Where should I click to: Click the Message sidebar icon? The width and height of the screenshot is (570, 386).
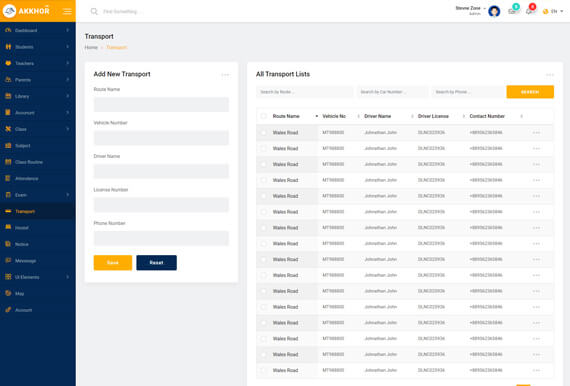(8, 261)
